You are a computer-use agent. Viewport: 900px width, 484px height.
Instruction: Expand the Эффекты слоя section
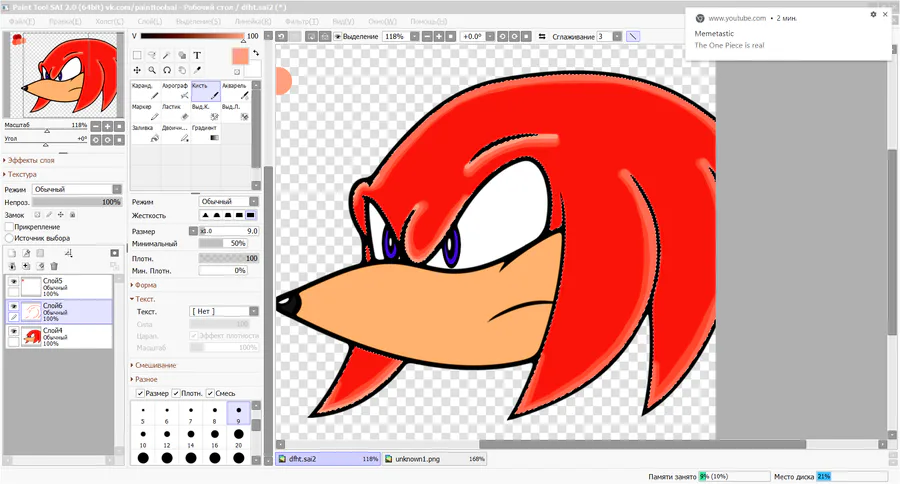tap(29, 160)
